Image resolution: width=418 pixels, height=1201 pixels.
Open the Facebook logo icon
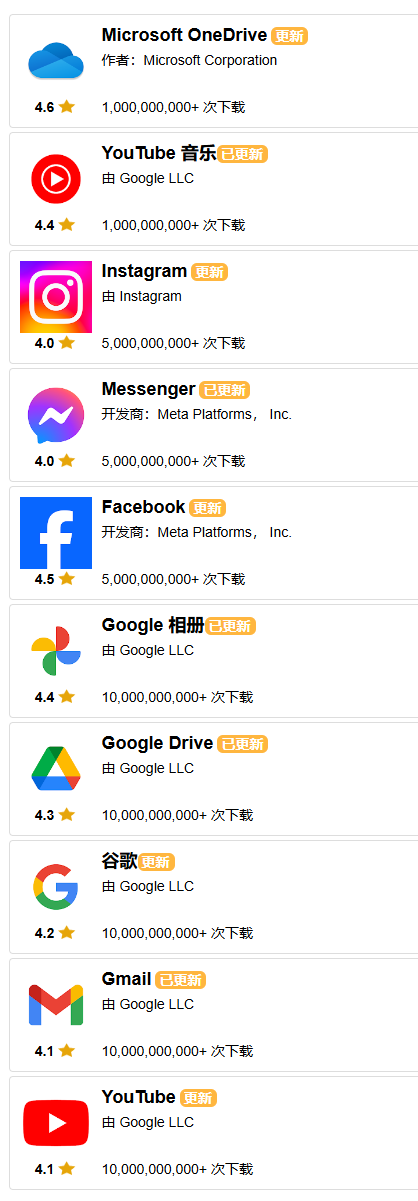[x=56, y=533]
